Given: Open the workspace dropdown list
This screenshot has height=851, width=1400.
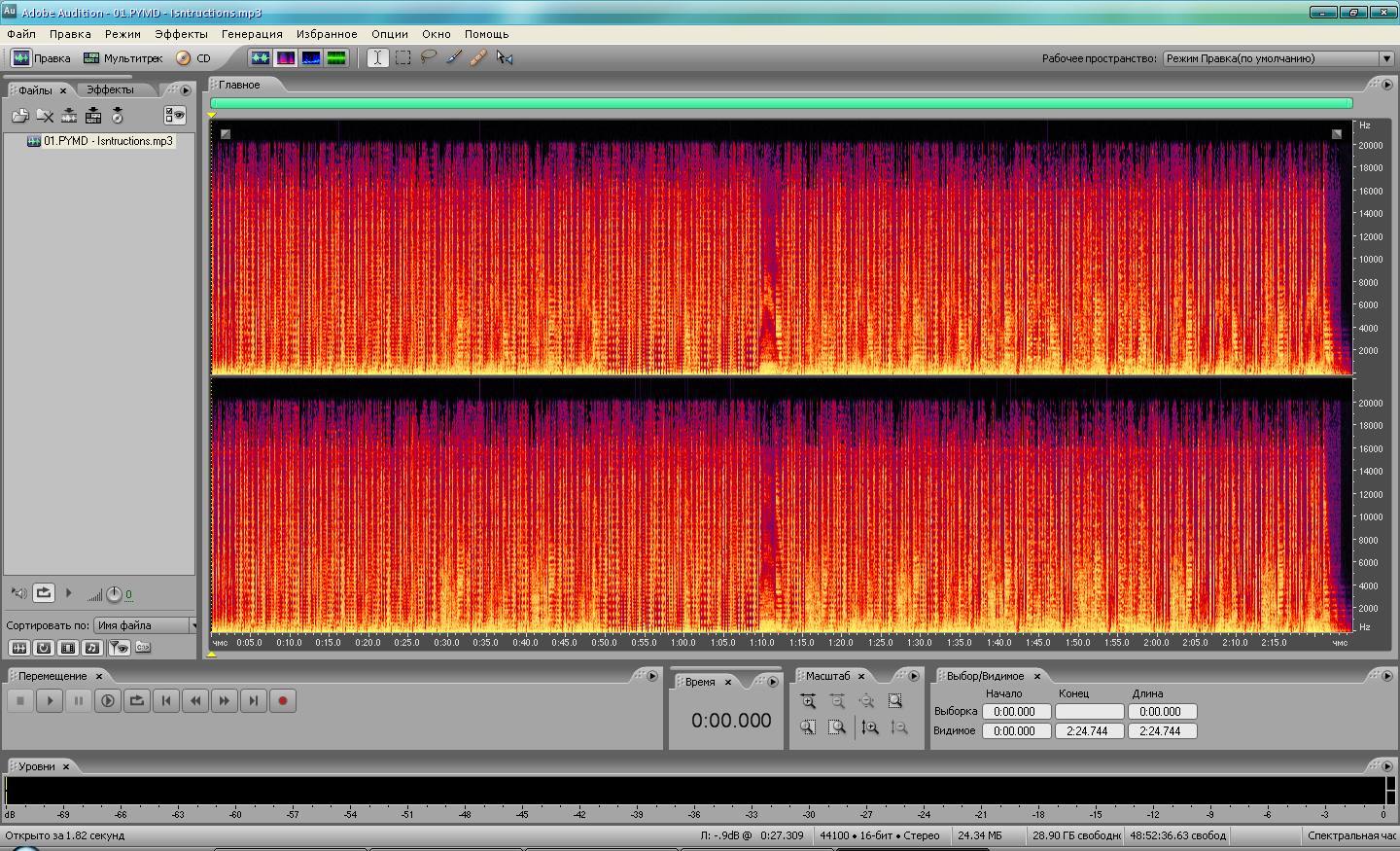Looking at the screenshot, I should click(1386, 58).
